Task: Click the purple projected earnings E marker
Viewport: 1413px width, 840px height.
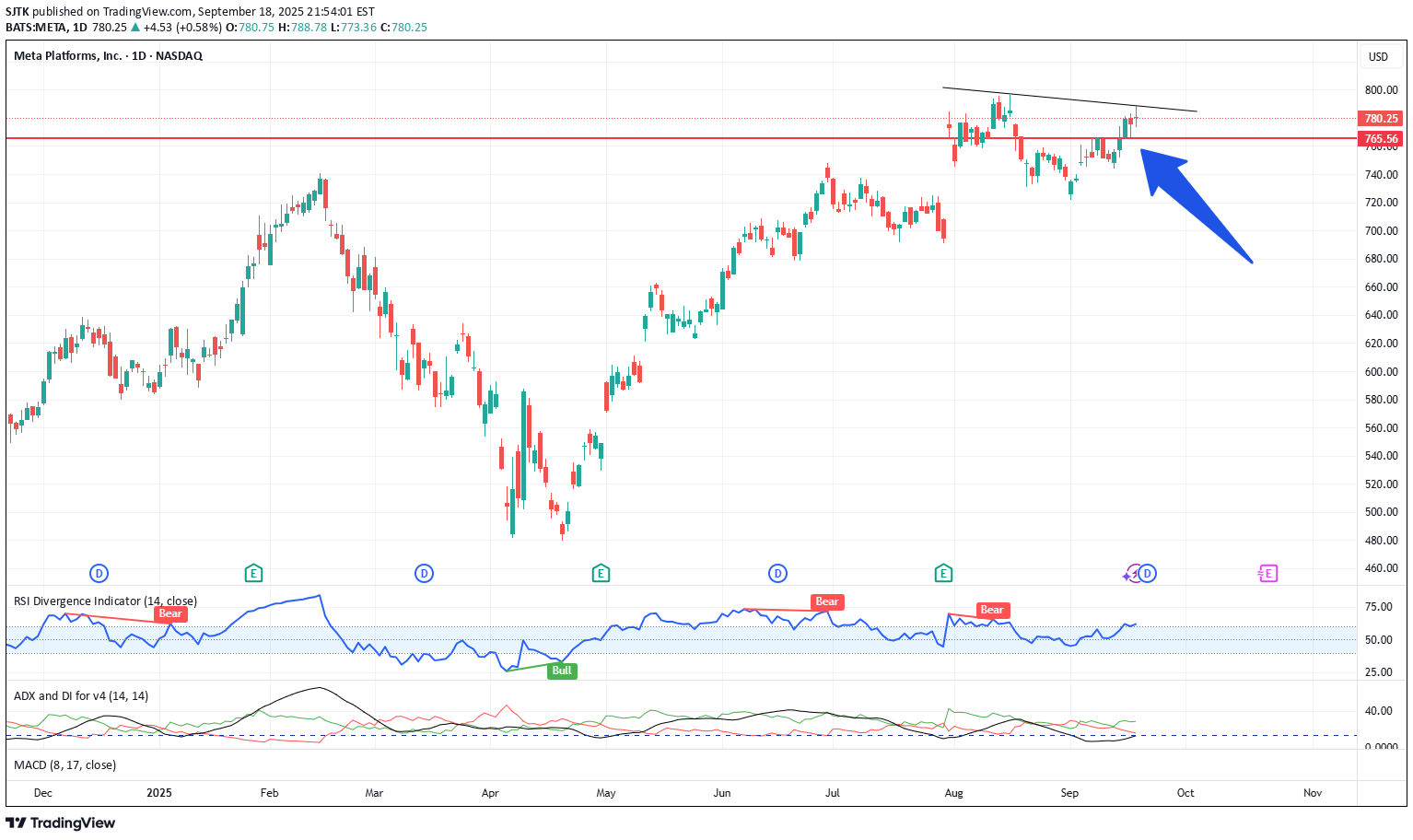Action: [1268, 574]
